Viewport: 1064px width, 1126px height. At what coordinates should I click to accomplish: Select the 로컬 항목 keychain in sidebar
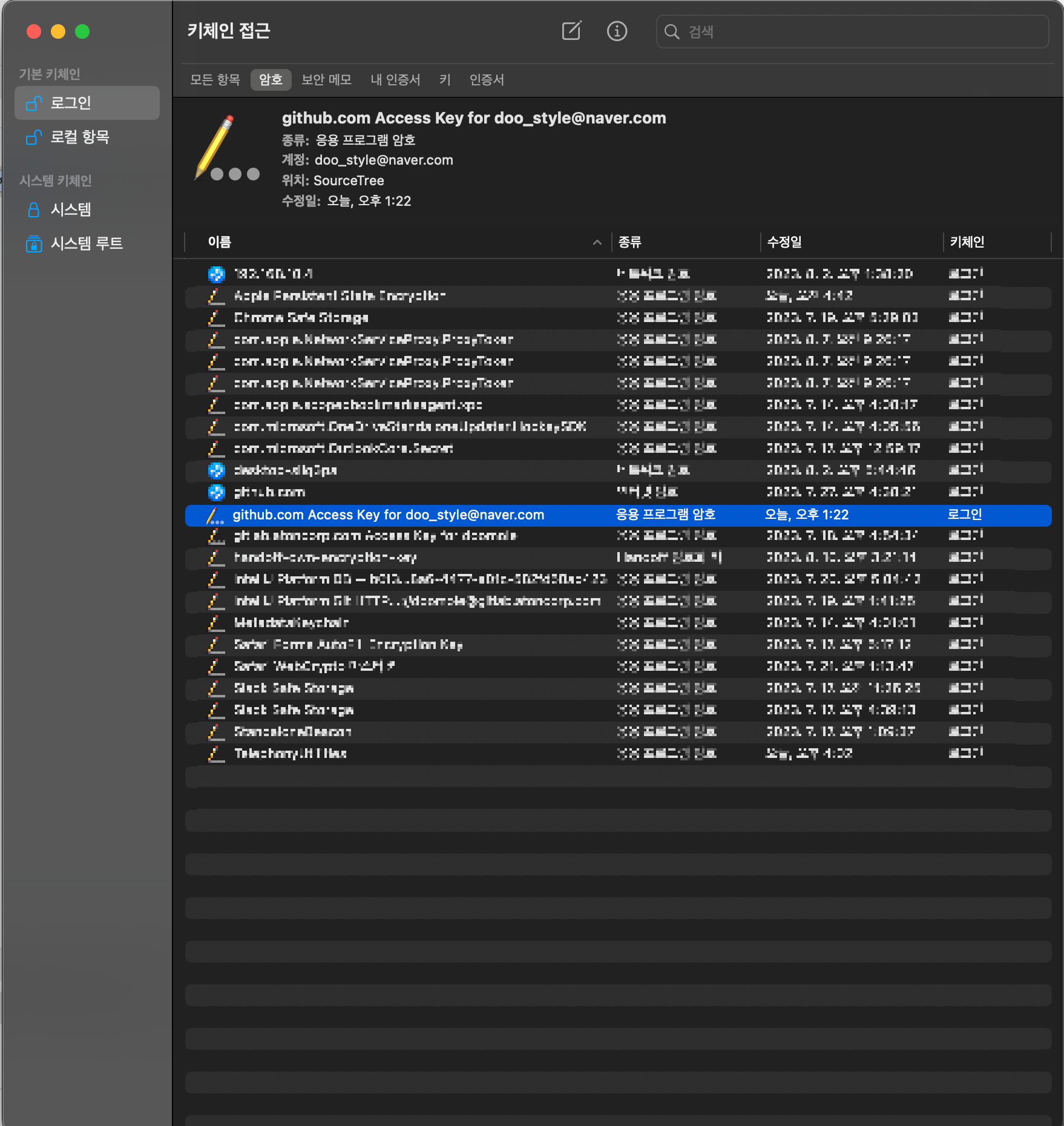87,137
